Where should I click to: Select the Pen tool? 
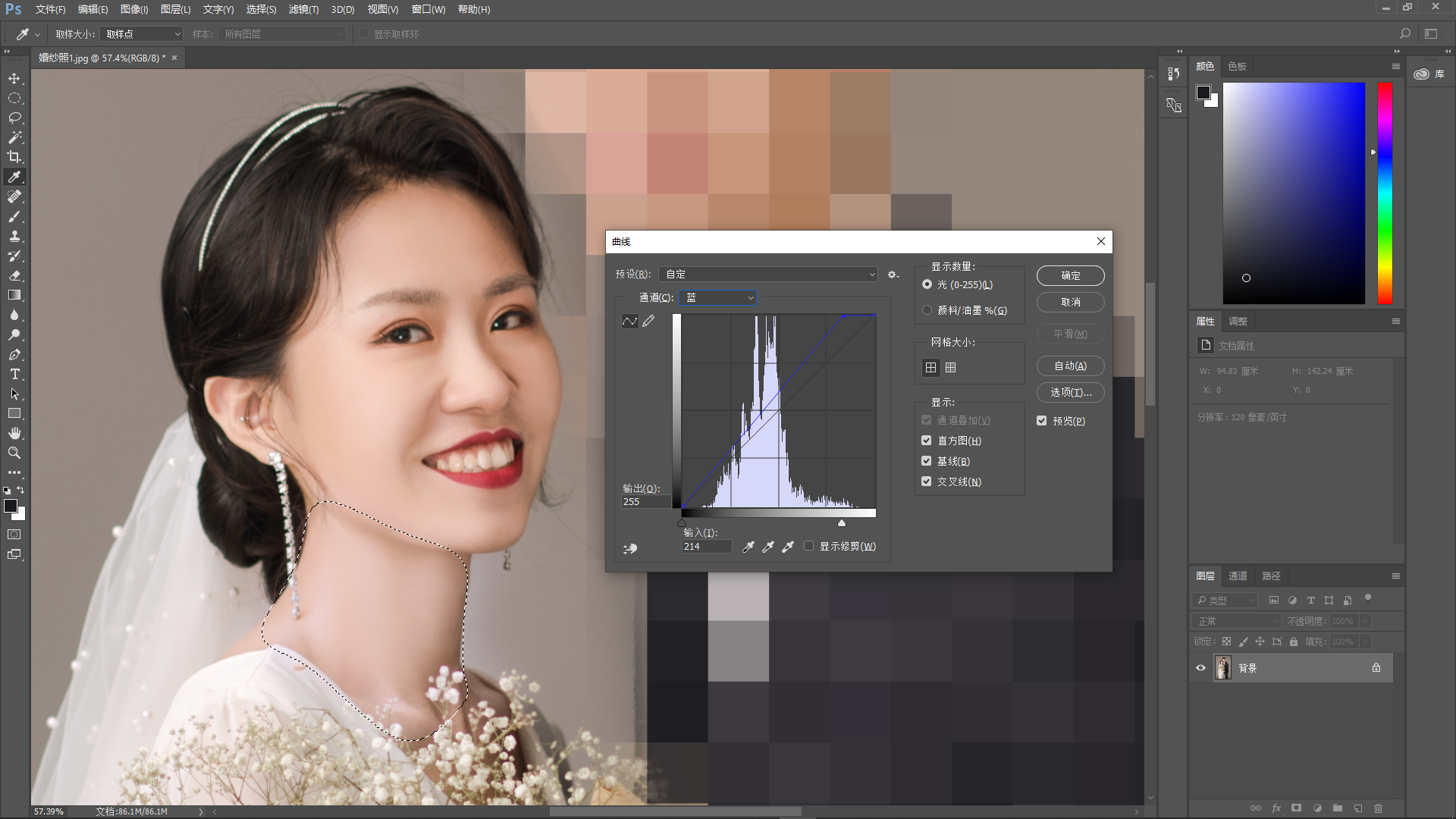point(14,355)
